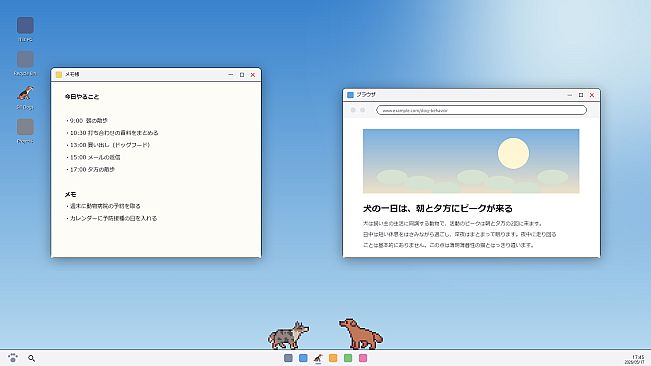Click the browser address bar URL field
The image size is (651, 366).
[482, 110]
